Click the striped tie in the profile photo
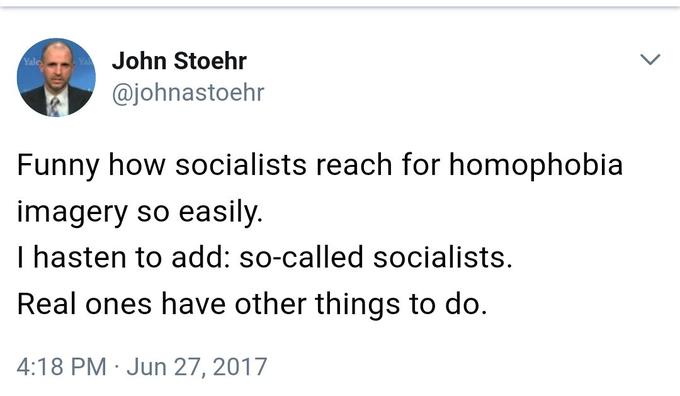This screenshot has width=680, height=396. (54, 106)
